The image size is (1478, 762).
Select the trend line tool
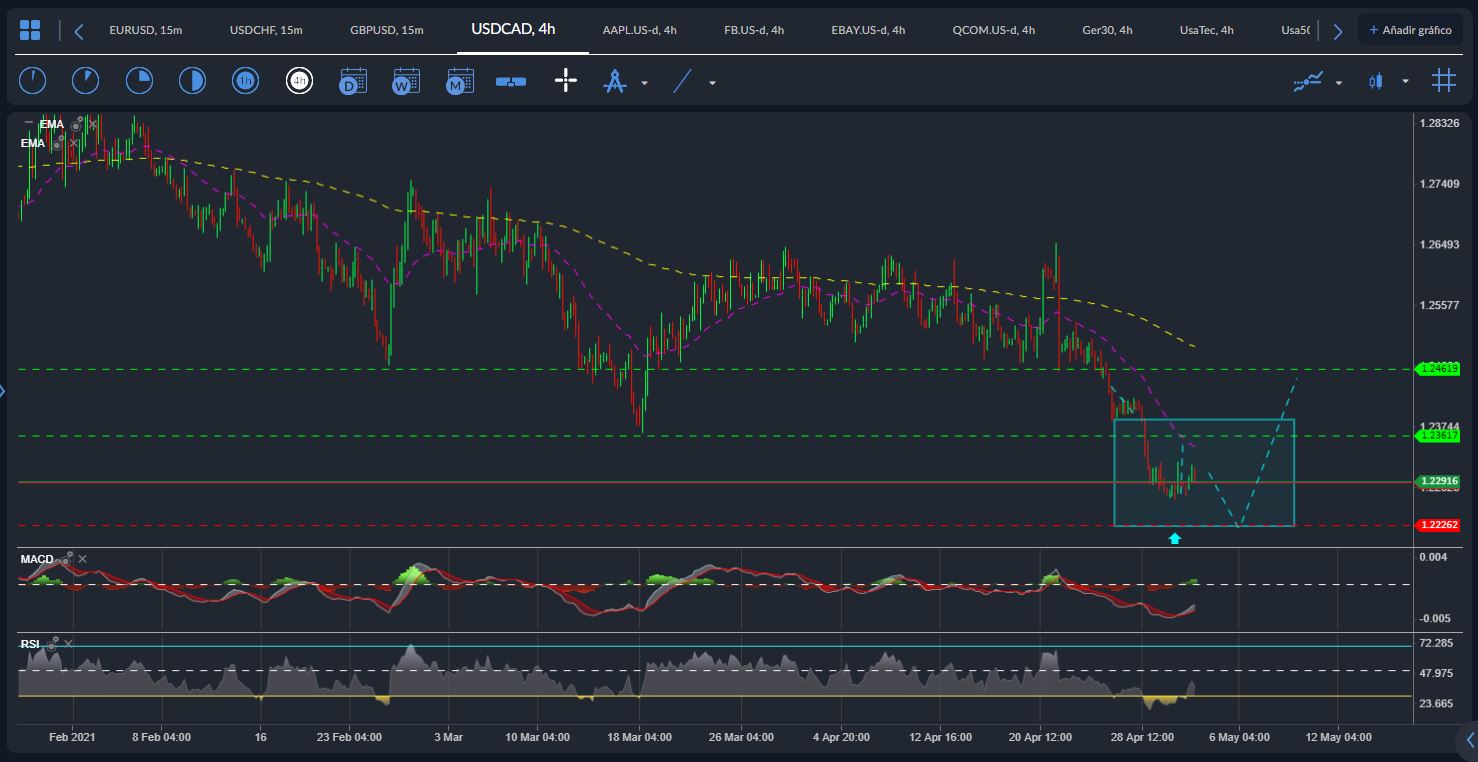coord(682,81)
